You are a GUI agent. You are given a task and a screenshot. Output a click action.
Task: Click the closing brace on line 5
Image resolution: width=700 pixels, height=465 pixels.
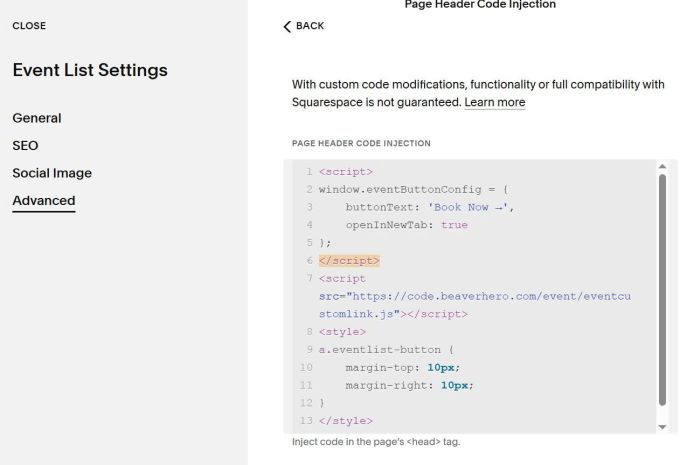pyautogui.click(x=325, y=243)
